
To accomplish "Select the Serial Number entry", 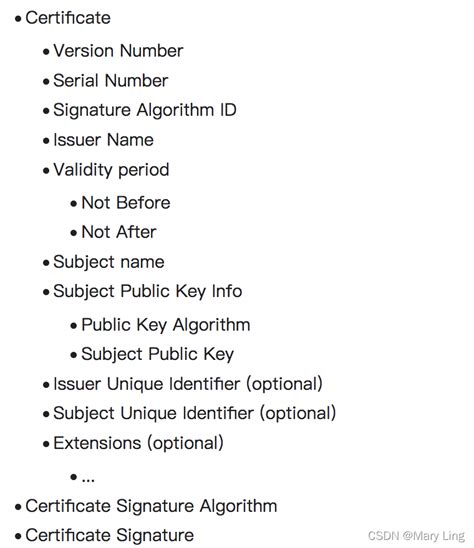I will pos(110,80).
